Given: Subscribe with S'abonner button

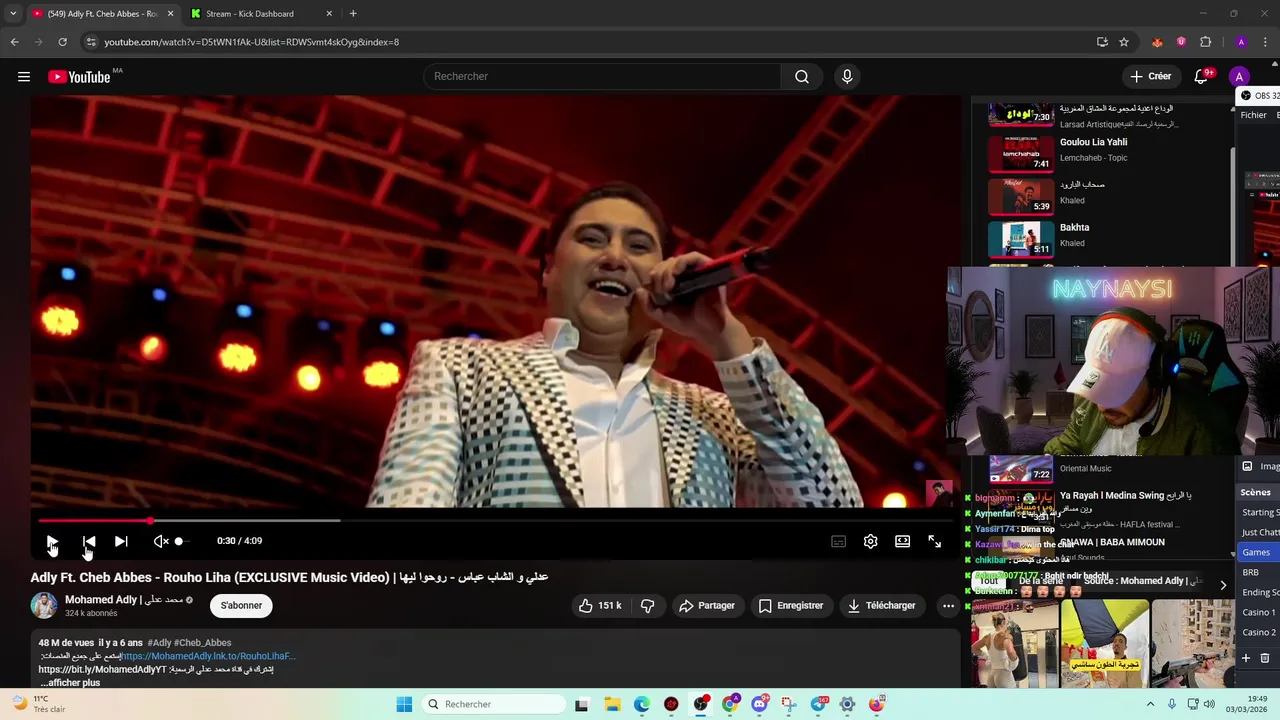Looking at the screenshot, I should (241, 605).
